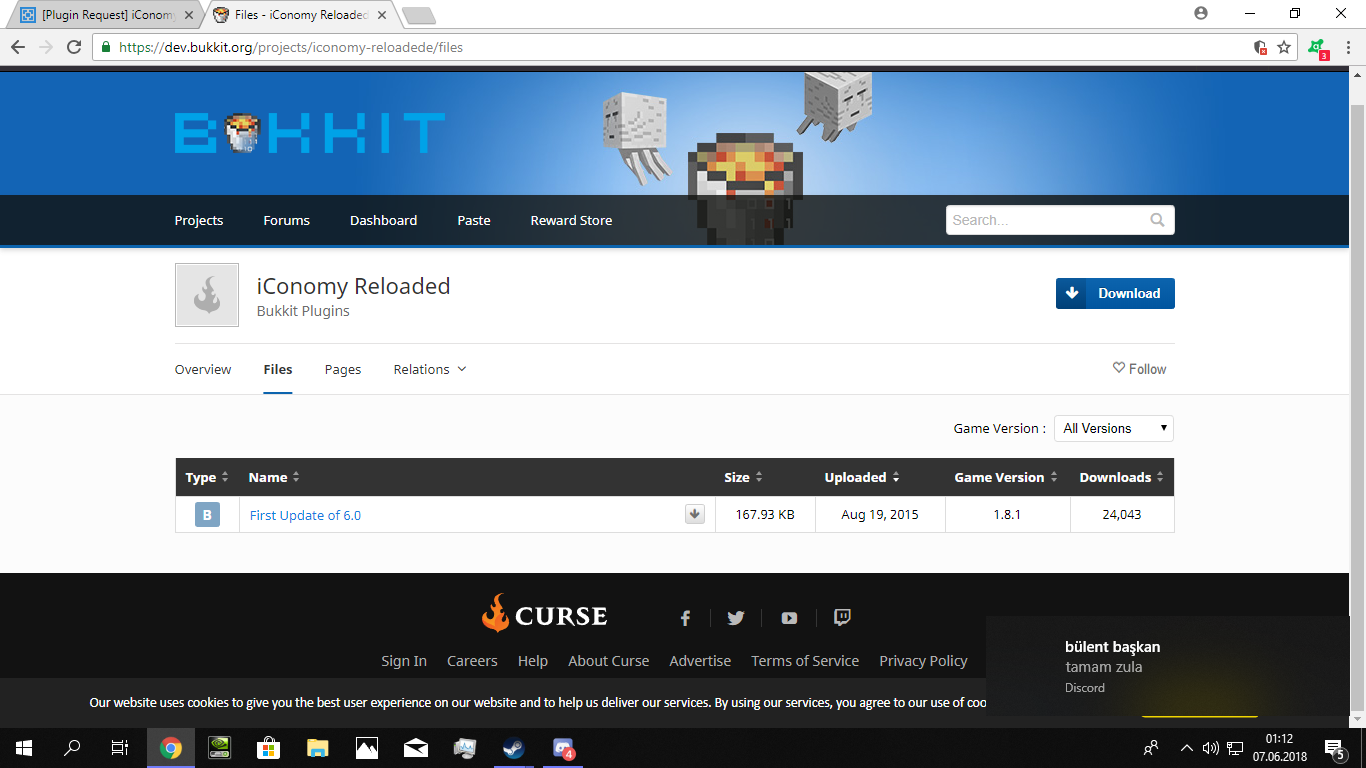Open the Windows Start menu
Viewport: 1366px width, 768px height.
(24, 748)
